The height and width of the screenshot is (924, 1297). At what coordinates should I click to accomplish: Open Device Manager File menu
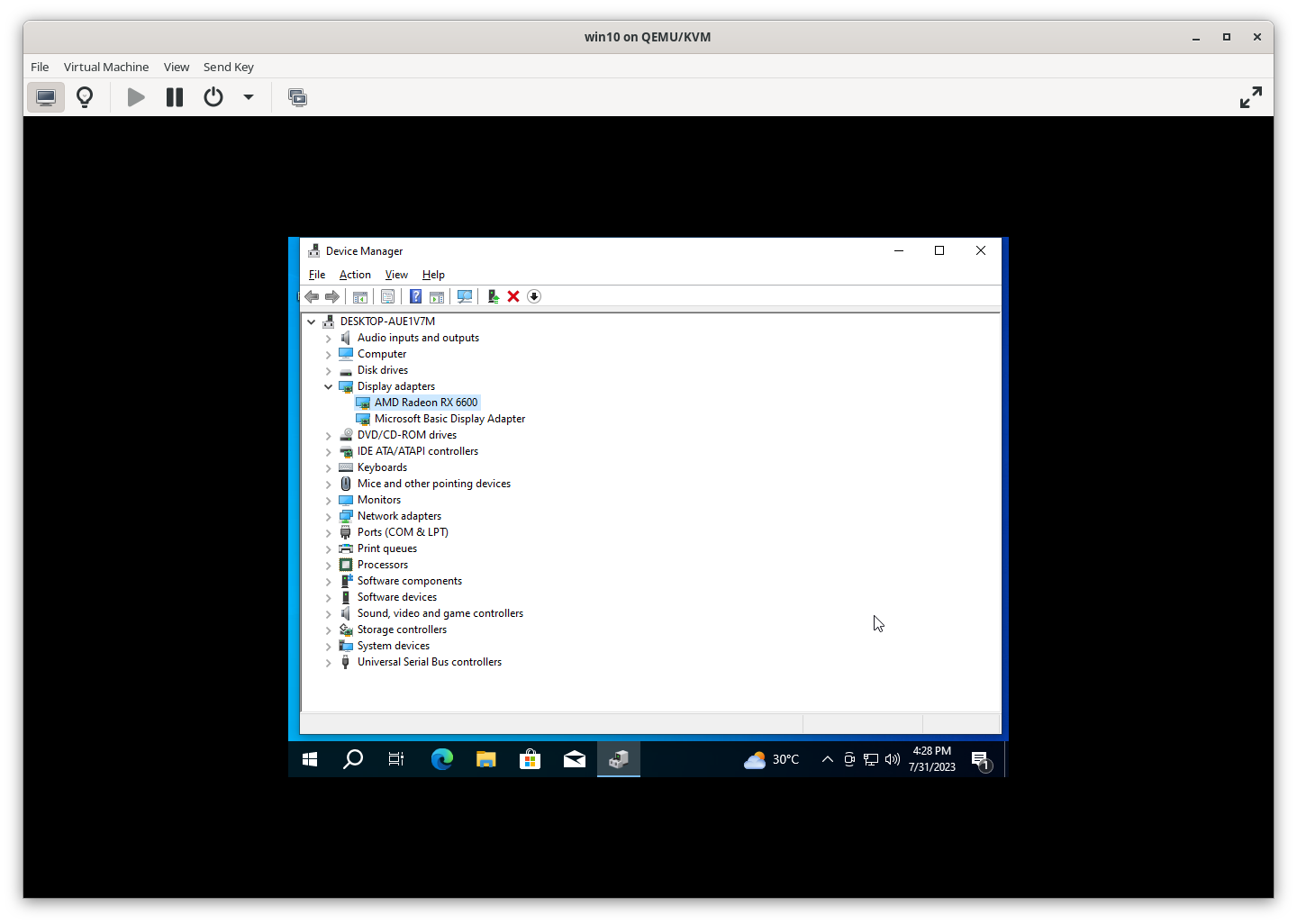[x=317, y=275]
